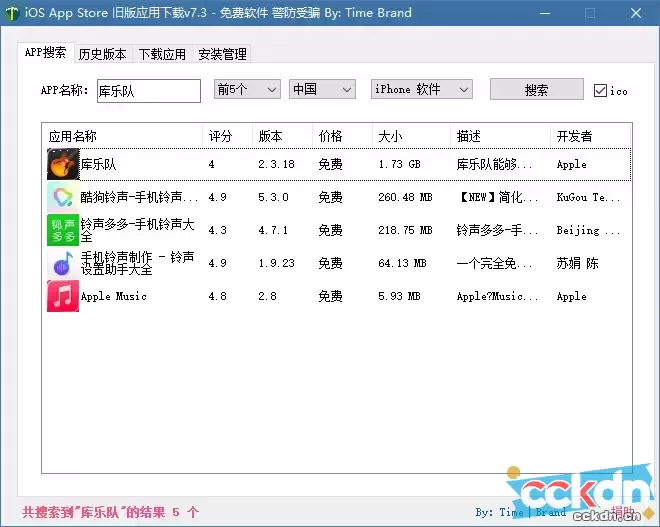Image resolution: width=660 pixels, height=527 pixels.
Task: Click size 64.13 MB cell
Action: (402, 263)
